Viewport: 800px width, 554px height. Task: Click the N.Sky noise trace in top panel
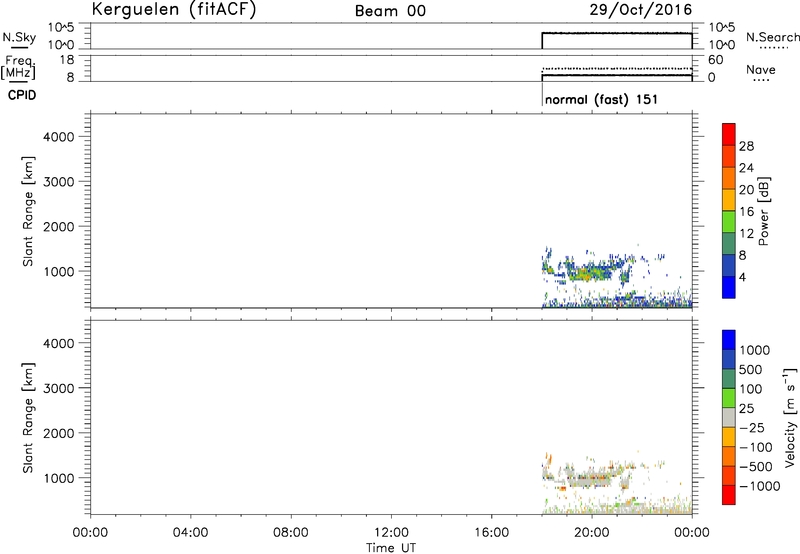coord(616,33)
